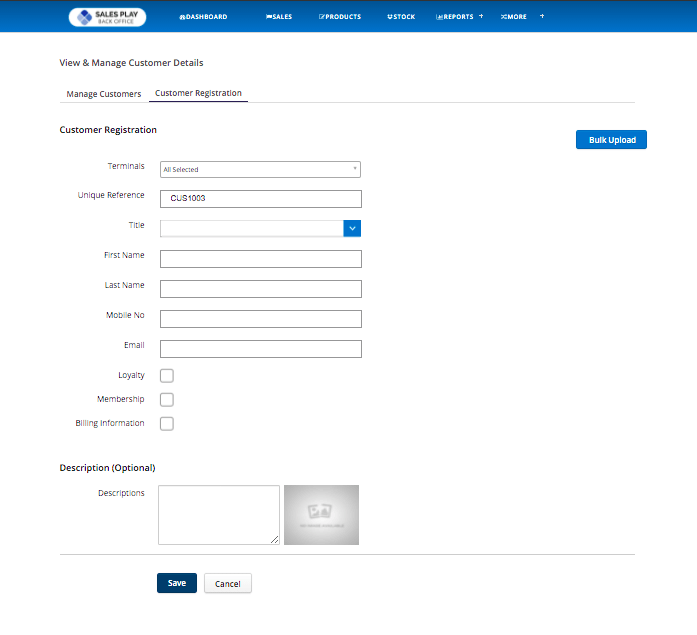Open the Dashboard from the navigation bar
The height and width of the screenshot is (635, 697).
tap(203, 17)
